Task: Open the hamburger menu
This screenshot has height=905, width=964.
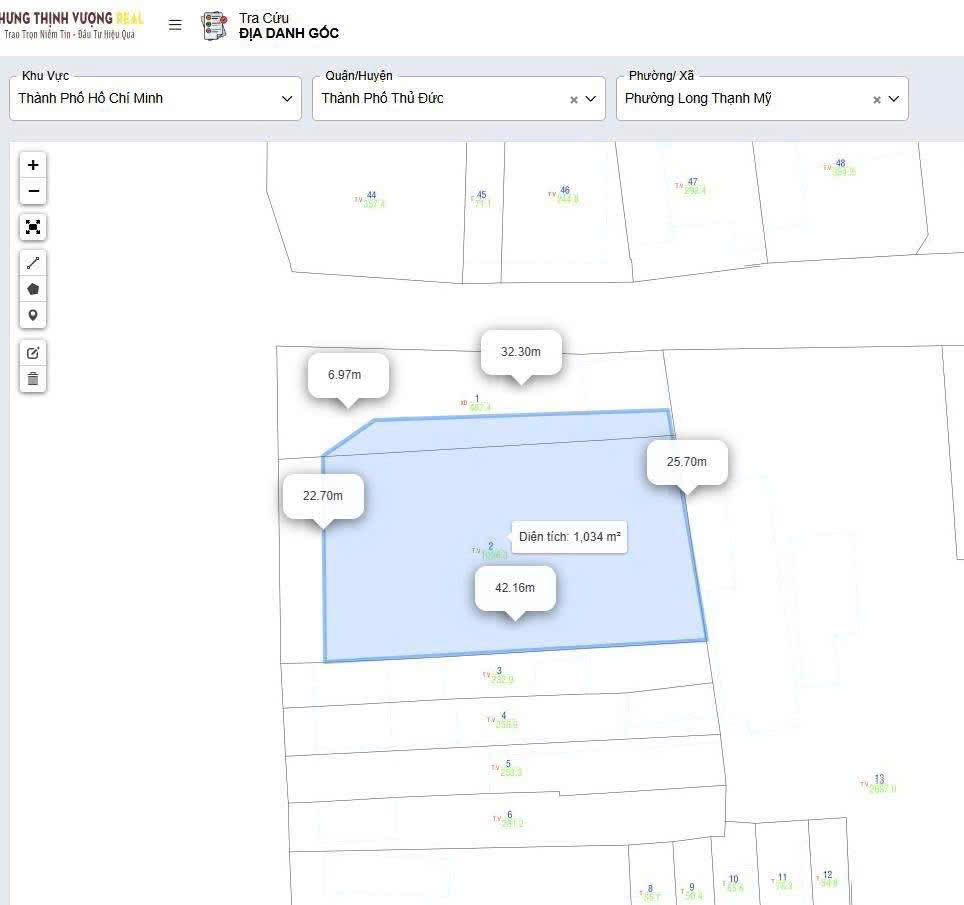Action: [175, 25]
